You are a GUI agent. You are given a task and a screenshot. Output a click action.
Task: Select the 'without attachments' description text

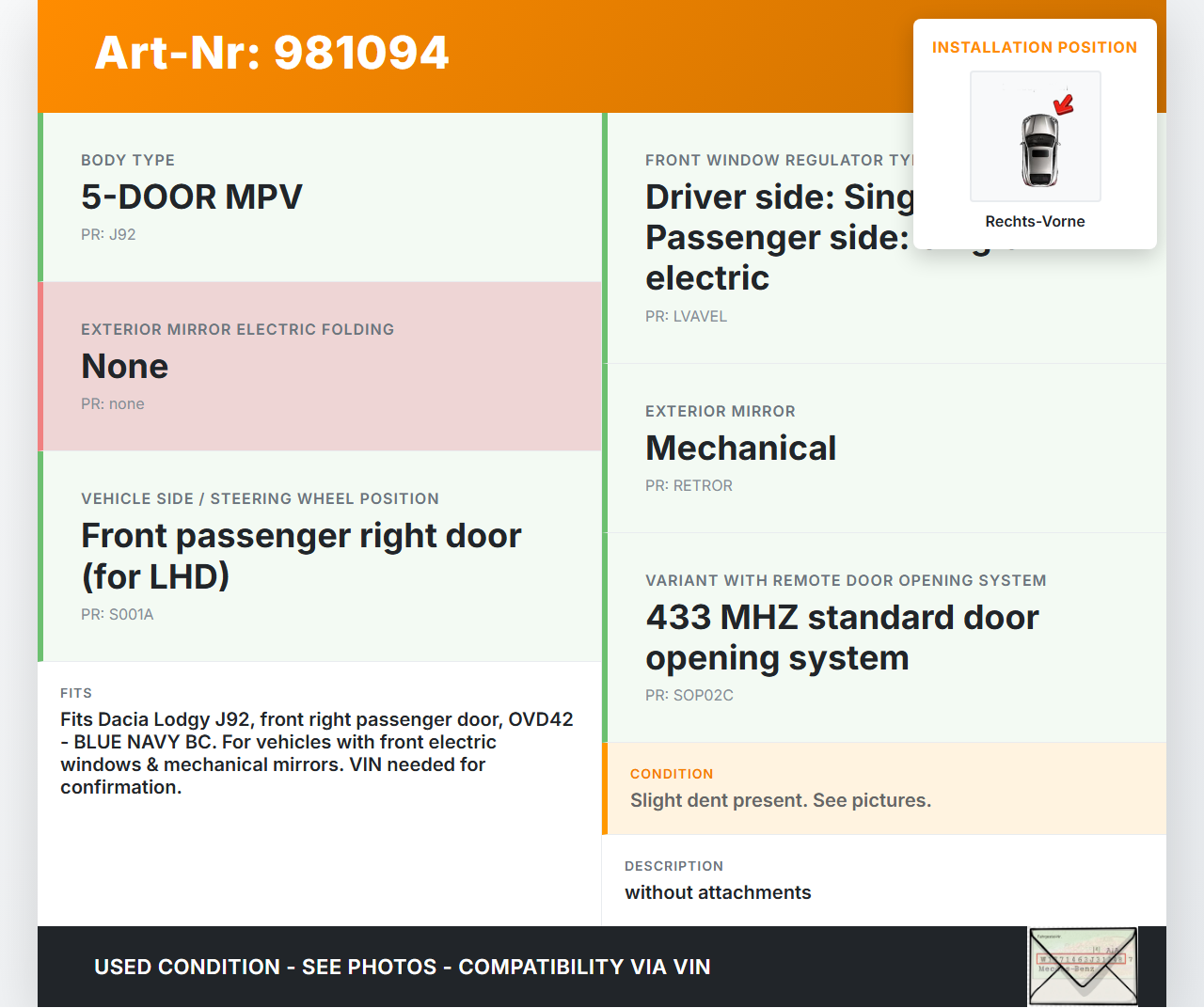(x=718, y=892)
